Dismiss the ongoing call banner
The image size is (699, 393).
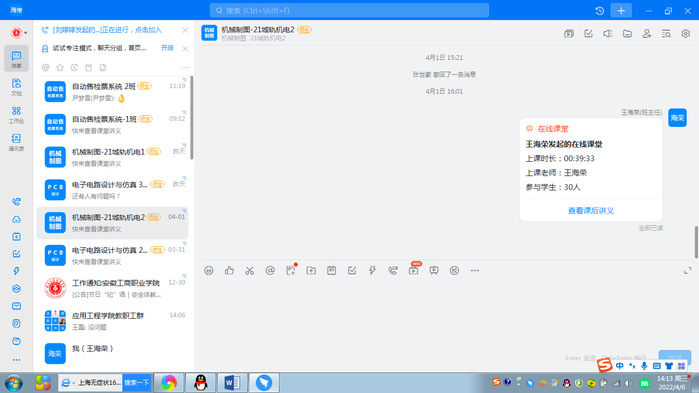pos(185,30)
